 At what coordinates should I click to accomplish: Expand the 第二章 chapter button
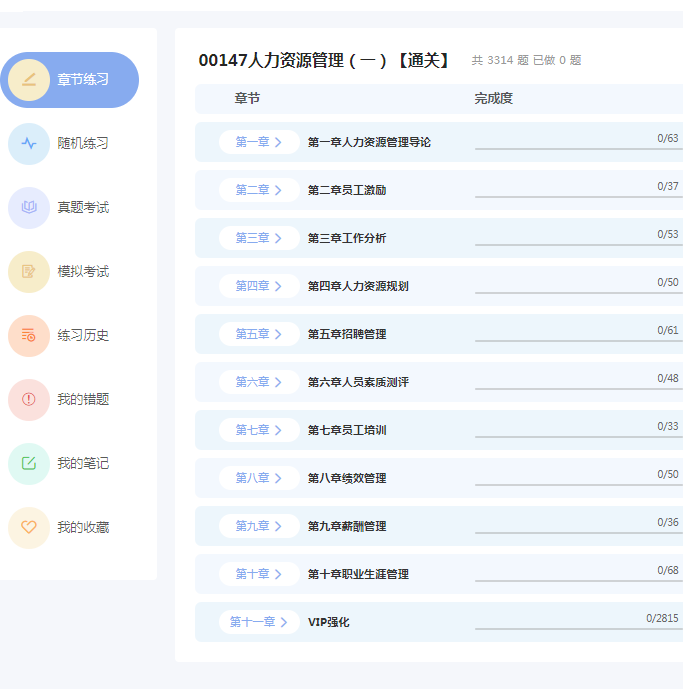tap(259, 190)
